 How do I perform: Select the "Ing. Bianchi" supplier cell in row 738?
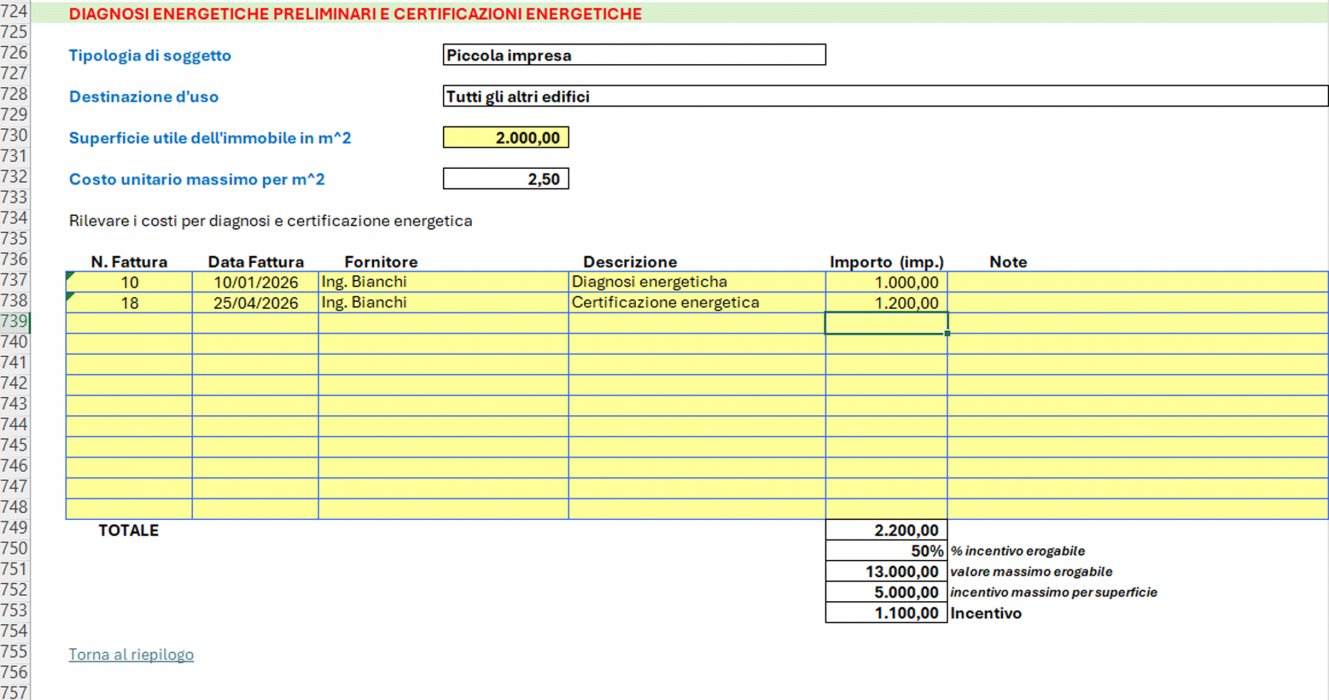(x=443, y=303)
